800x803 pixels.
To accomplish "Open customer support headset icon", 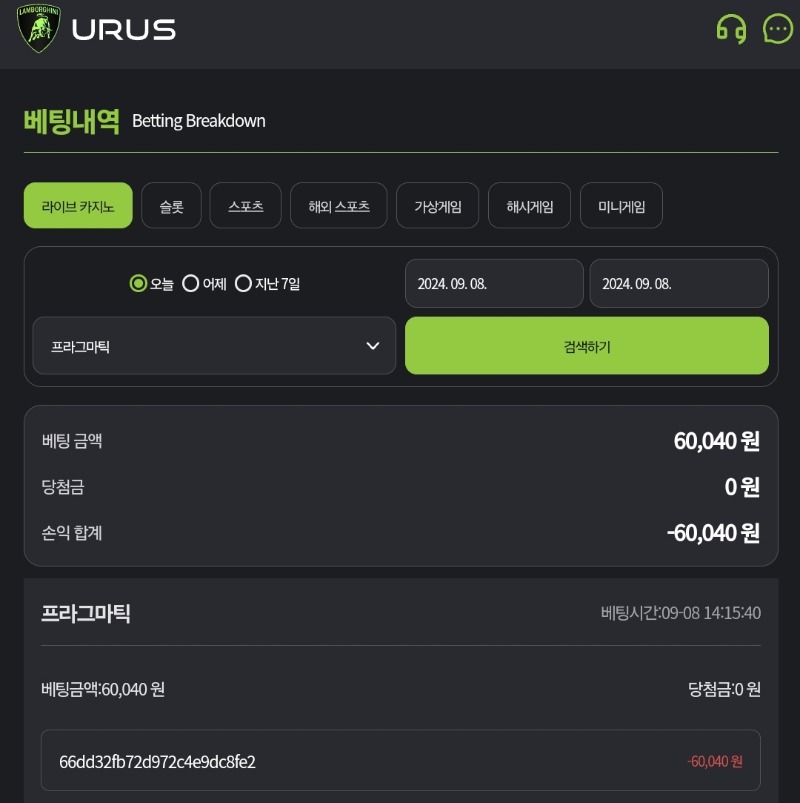I will (x=731, y=29).
